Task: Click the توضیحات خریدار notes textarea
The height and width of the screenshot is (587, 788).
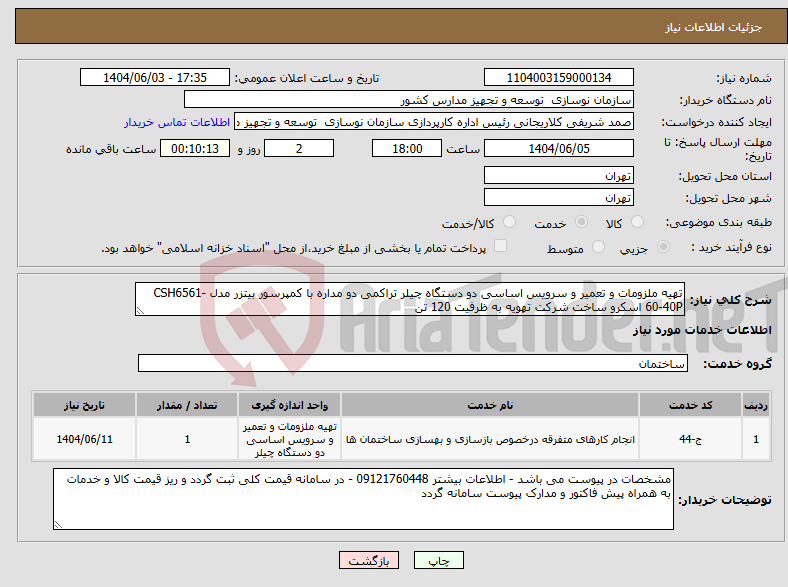Action: pos(363,499)
